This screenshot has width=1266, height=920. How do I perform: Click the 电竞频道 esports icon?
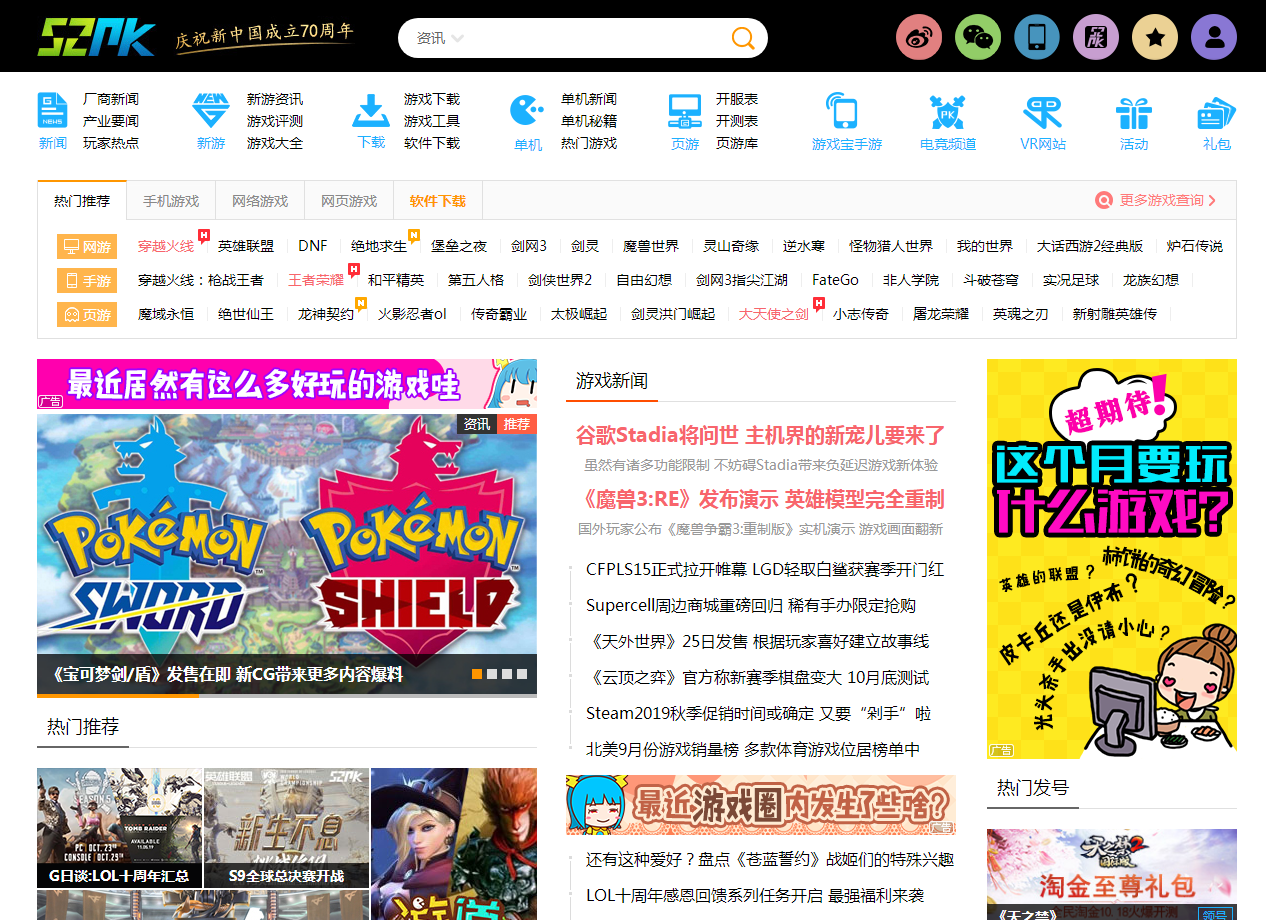(947, 113)
